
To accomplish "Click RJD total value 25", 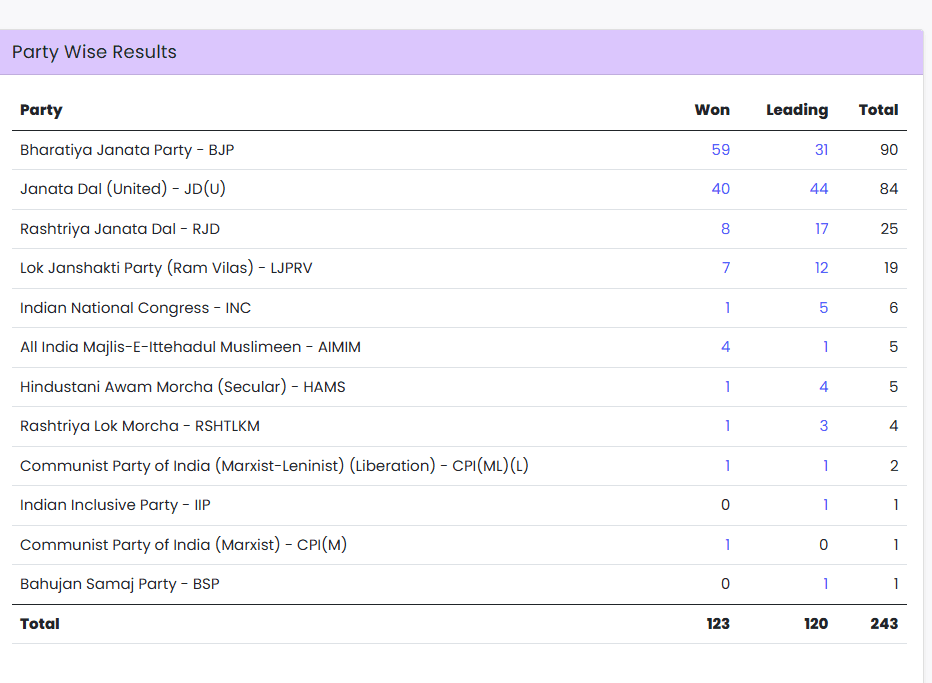I will click(x=889, y=229).
